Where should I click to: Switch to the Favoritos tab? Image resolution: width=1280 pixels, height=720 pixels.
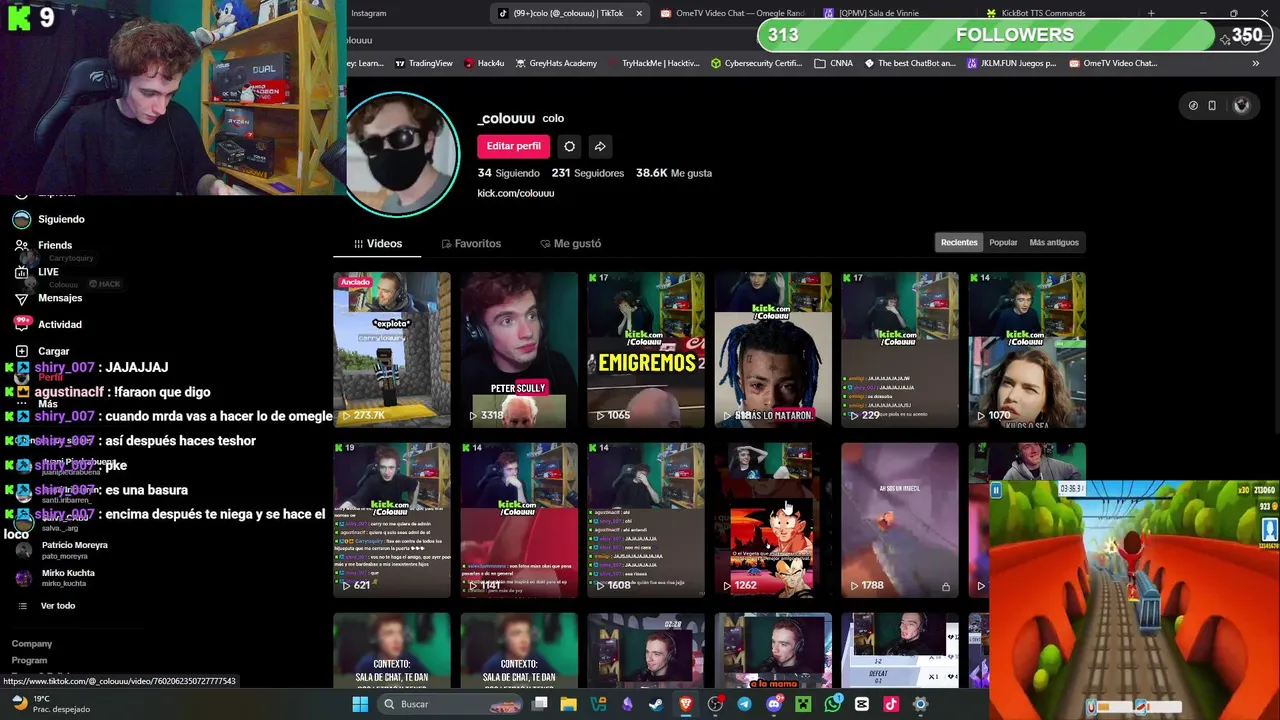tap(471, 243)
